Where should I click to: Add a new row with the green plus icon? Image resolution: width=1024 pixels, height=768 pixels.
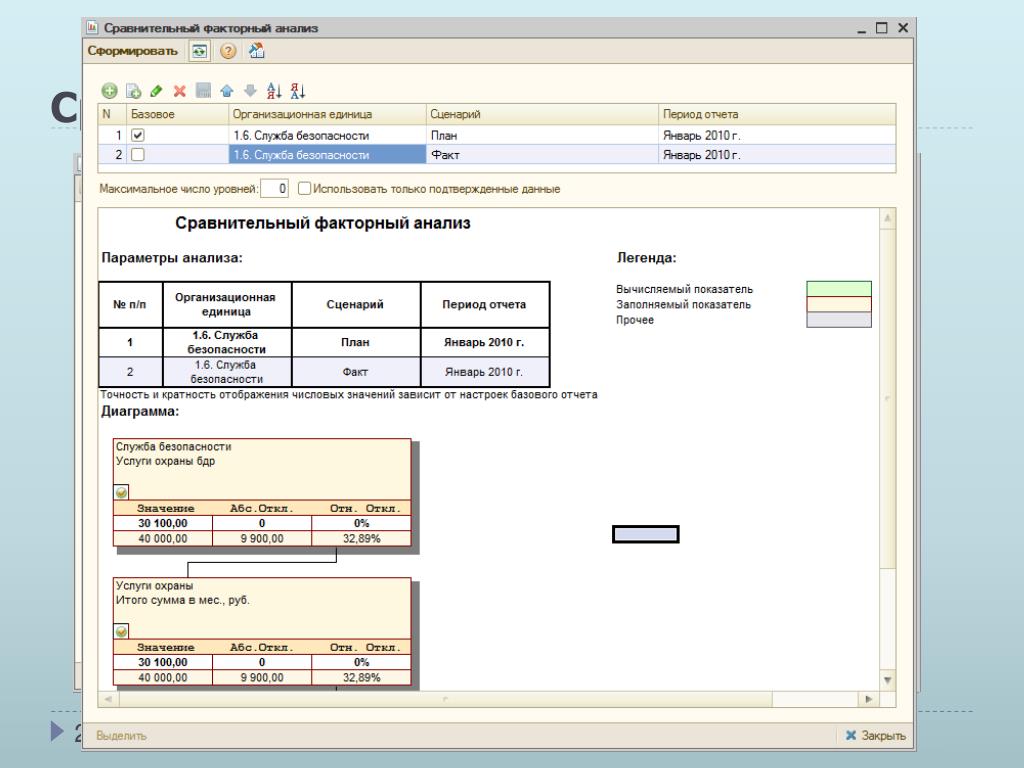pyautogui.click(x=109, y=91)
